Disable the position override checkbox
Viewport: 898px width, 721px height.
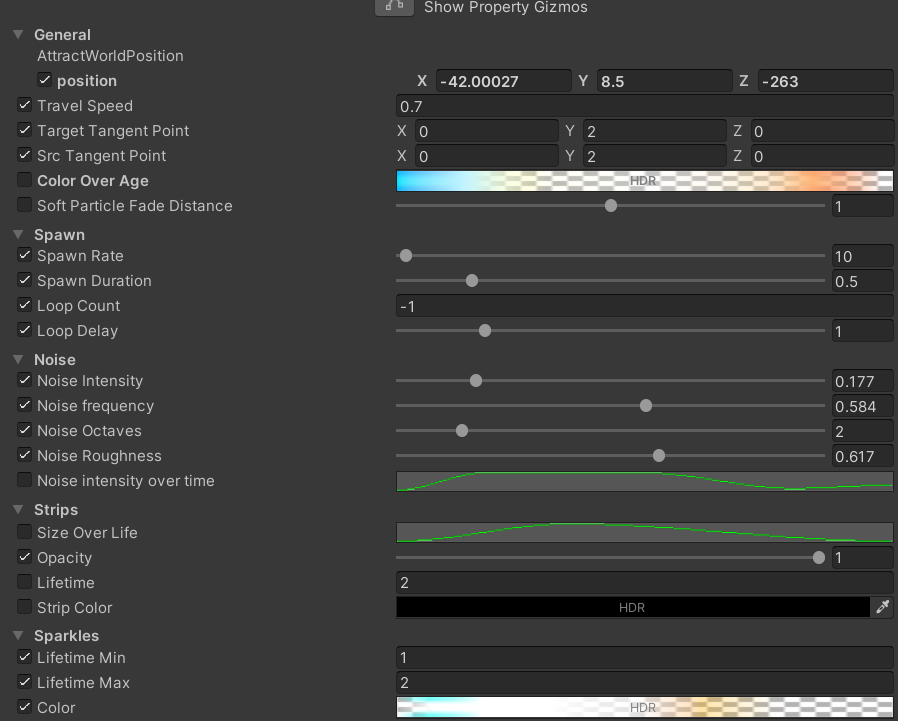point(45,80)
